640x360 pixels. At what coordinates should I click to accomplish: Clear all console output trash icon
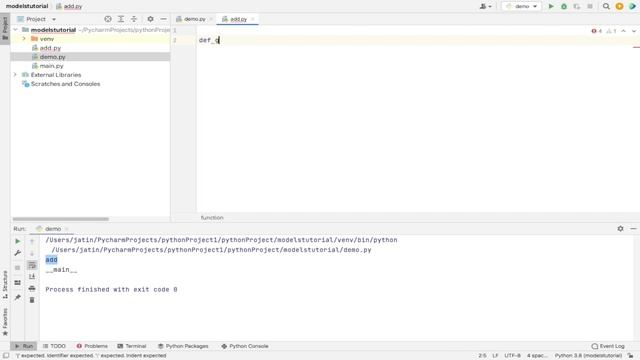[x=32, y=300]
